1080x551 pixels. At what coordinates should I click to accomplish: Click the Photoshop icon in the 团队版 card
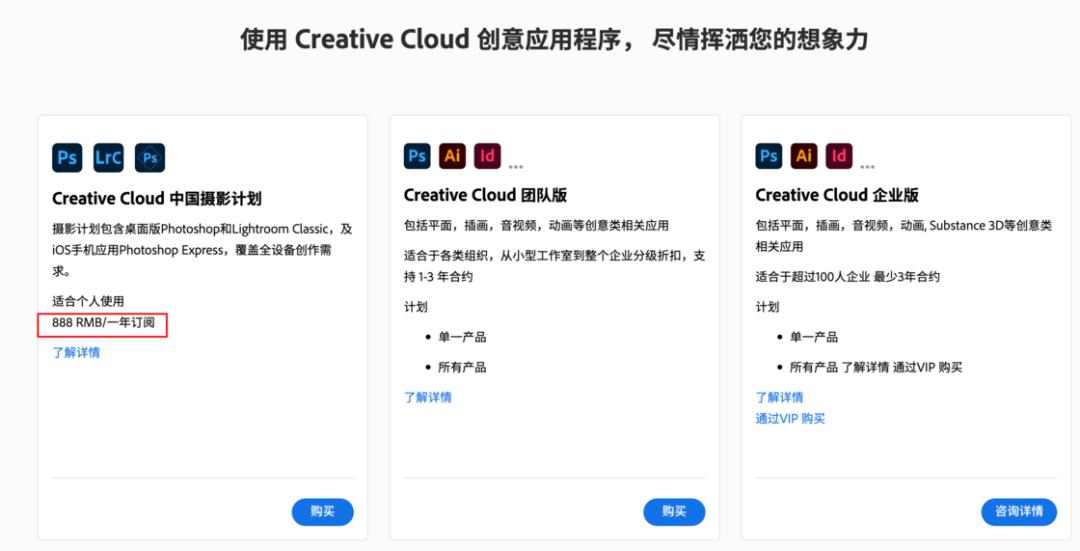(x=417, y=156)
